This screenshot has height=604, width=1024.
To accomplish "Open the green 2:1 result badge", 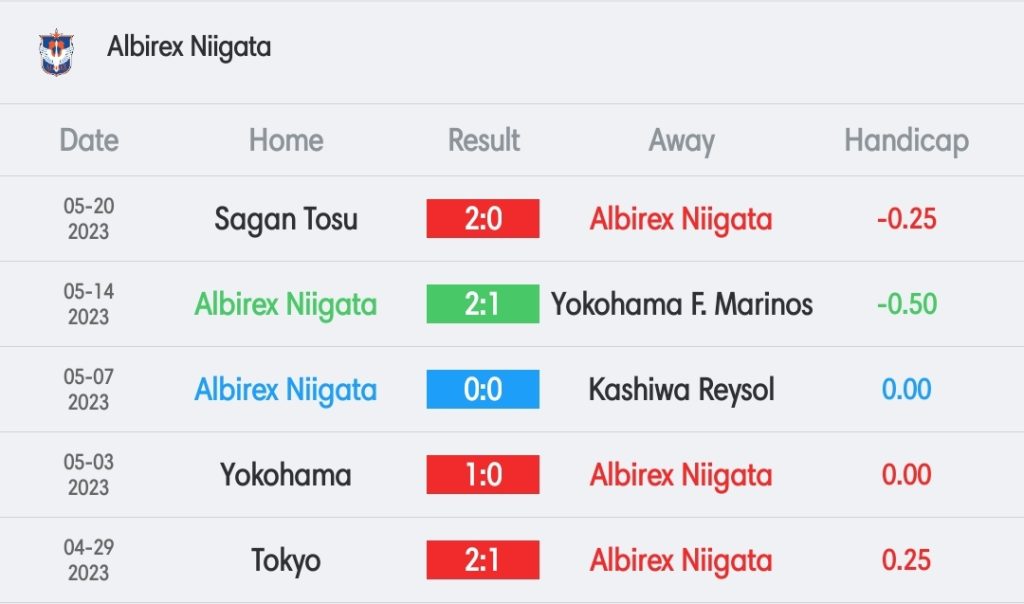I will point(483,304).
